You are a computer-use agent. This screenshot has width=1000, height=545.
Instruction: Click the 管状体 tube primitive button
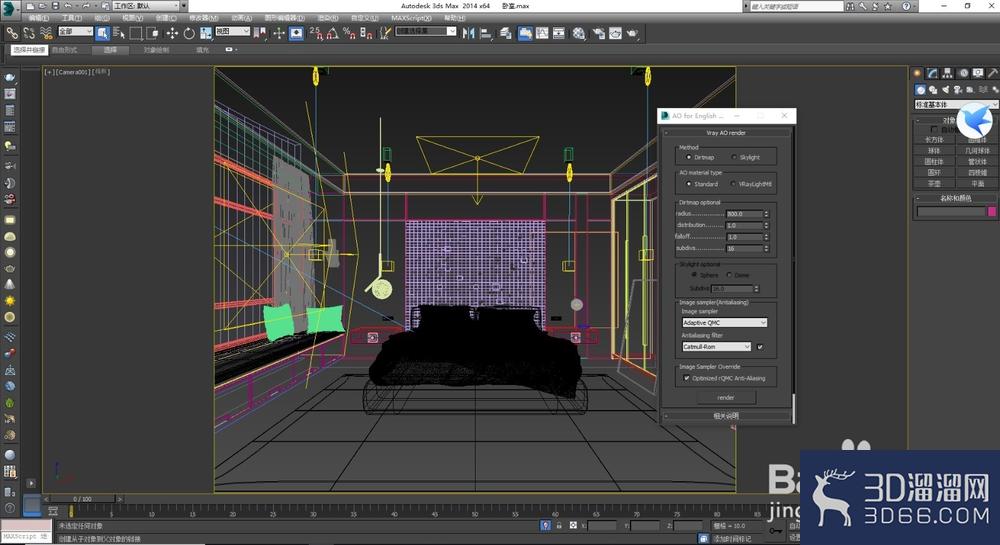[x=977, y=162]
